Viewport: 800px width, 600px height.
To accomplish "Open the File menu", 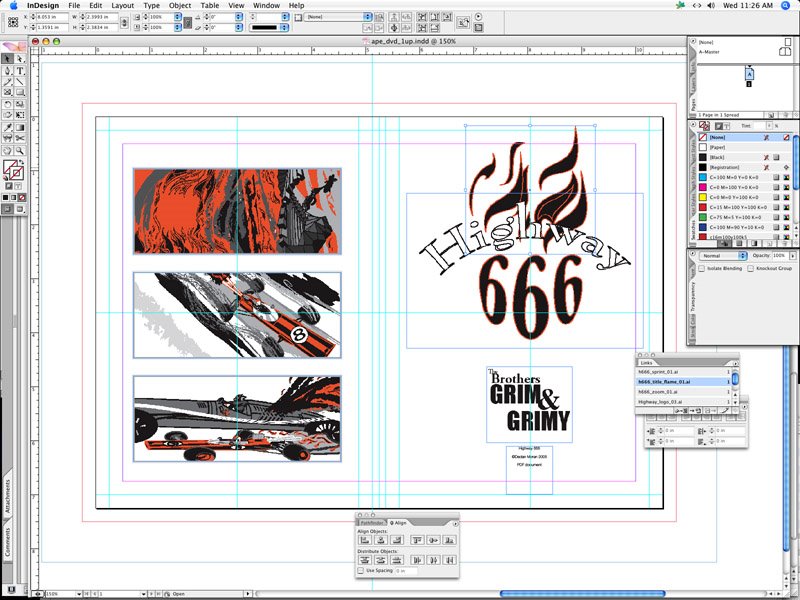I will coord(74,6).
